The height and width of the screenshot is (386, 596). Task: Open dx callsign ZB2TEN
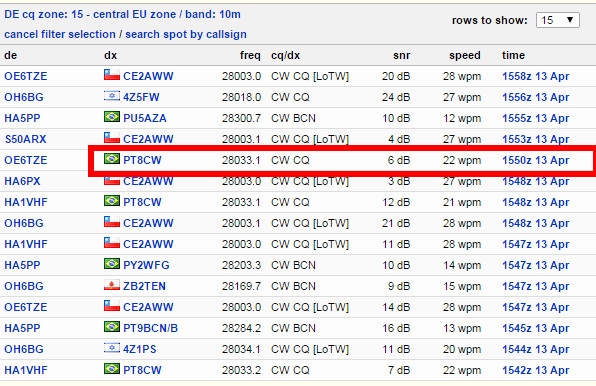144,286
